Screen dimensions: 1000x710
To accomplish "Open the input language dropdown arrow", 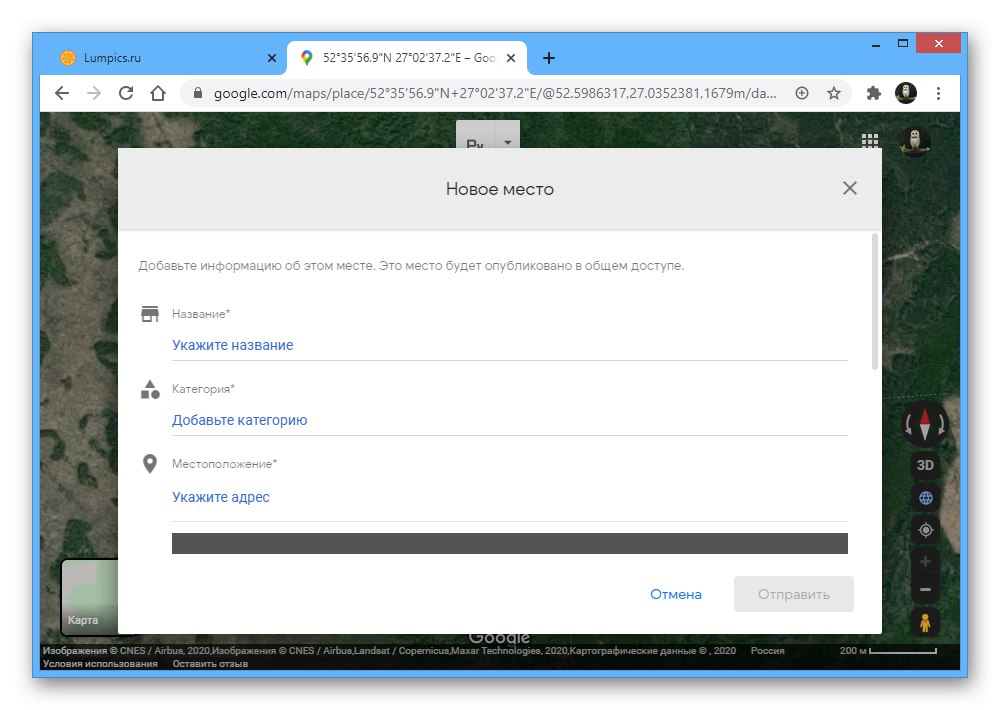I will [508, 142].
